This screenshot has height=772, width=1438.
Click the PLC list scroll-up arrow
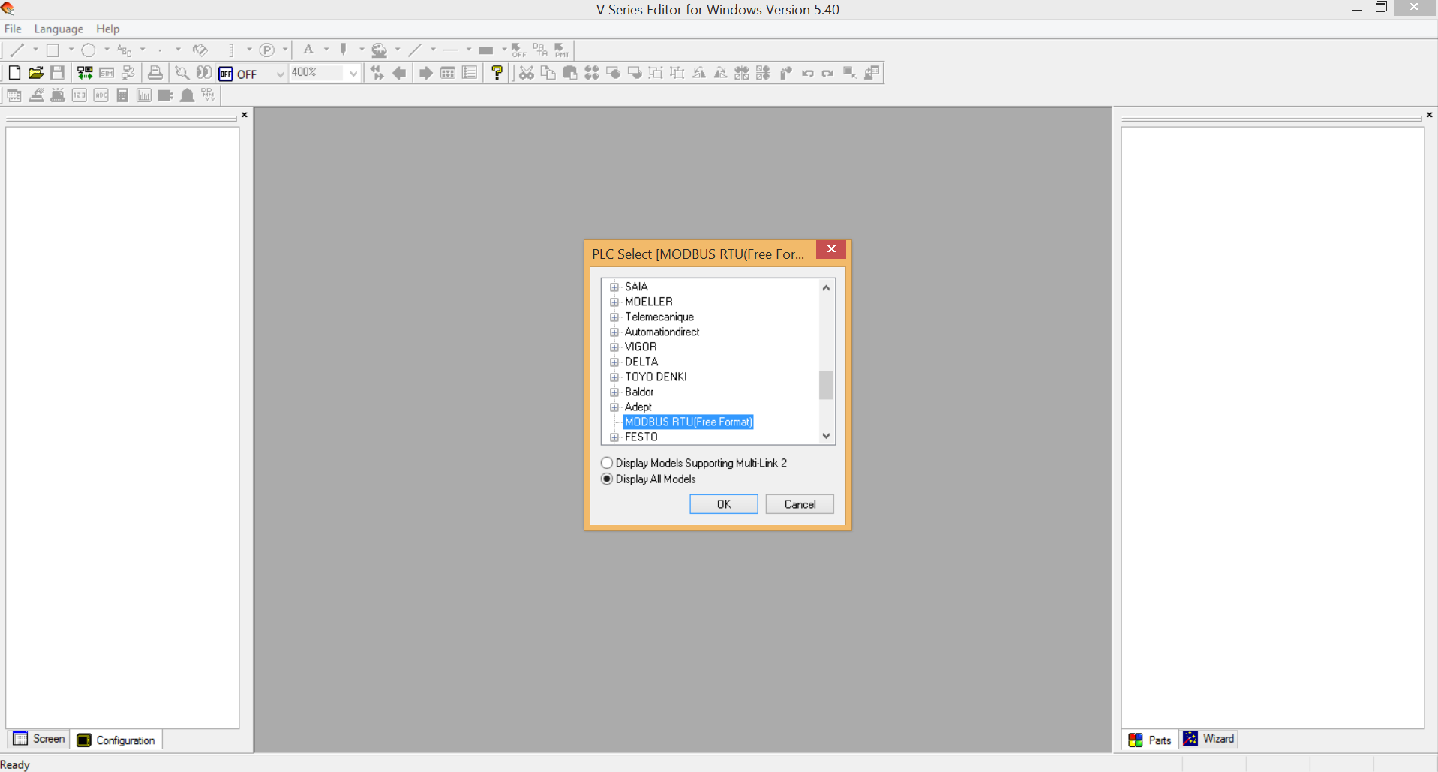click(826, 288)
